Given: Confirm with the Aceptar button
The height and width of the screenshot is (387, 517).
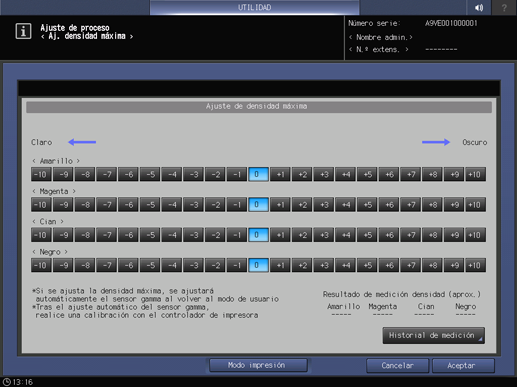Looking at the screenshot, I should 463,366.
